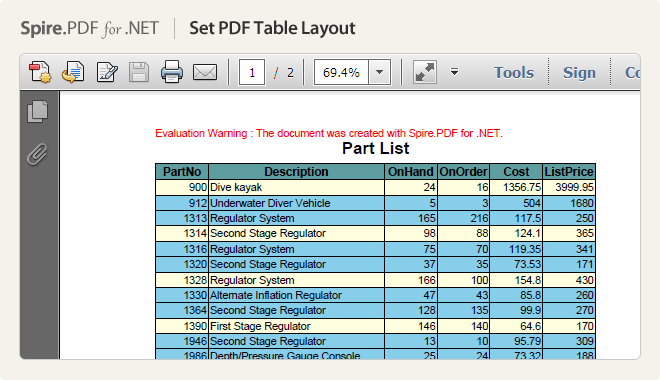Click the OnHand value 166
The image size is (660, 380).
(411, 280)
